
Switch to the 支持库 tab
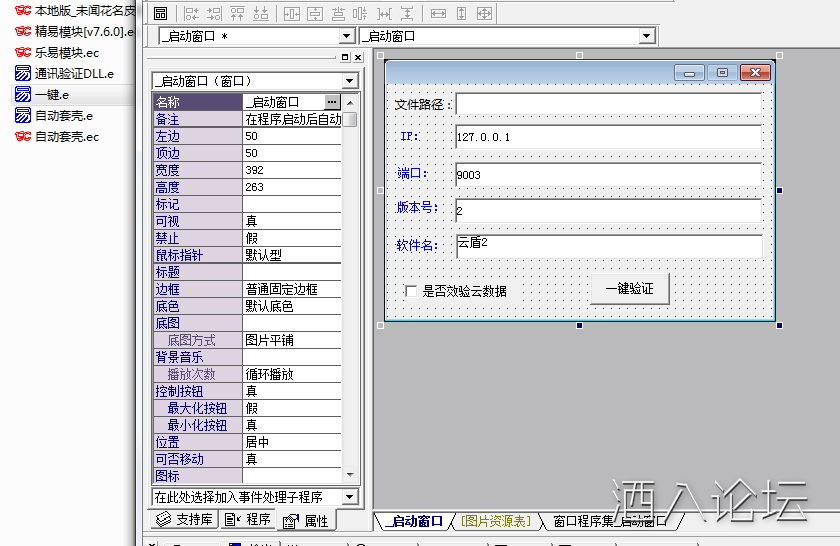point(185,520)
